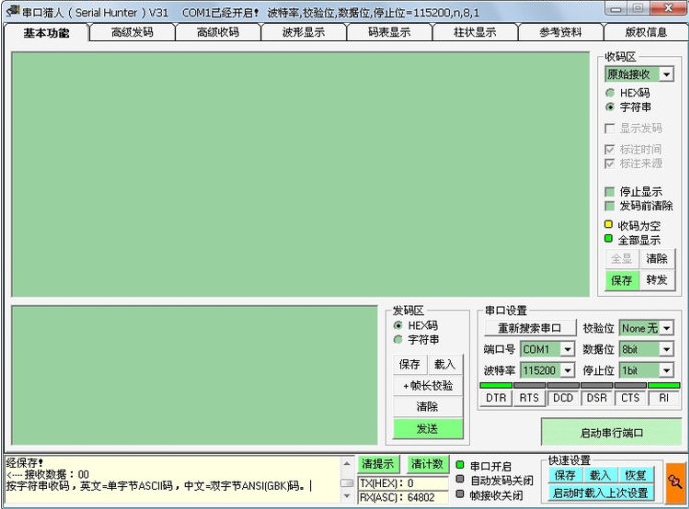Open the 校验位 None dropdown
Image resolution: width=689 pixels, height=509 pixels.
point(667,328)
